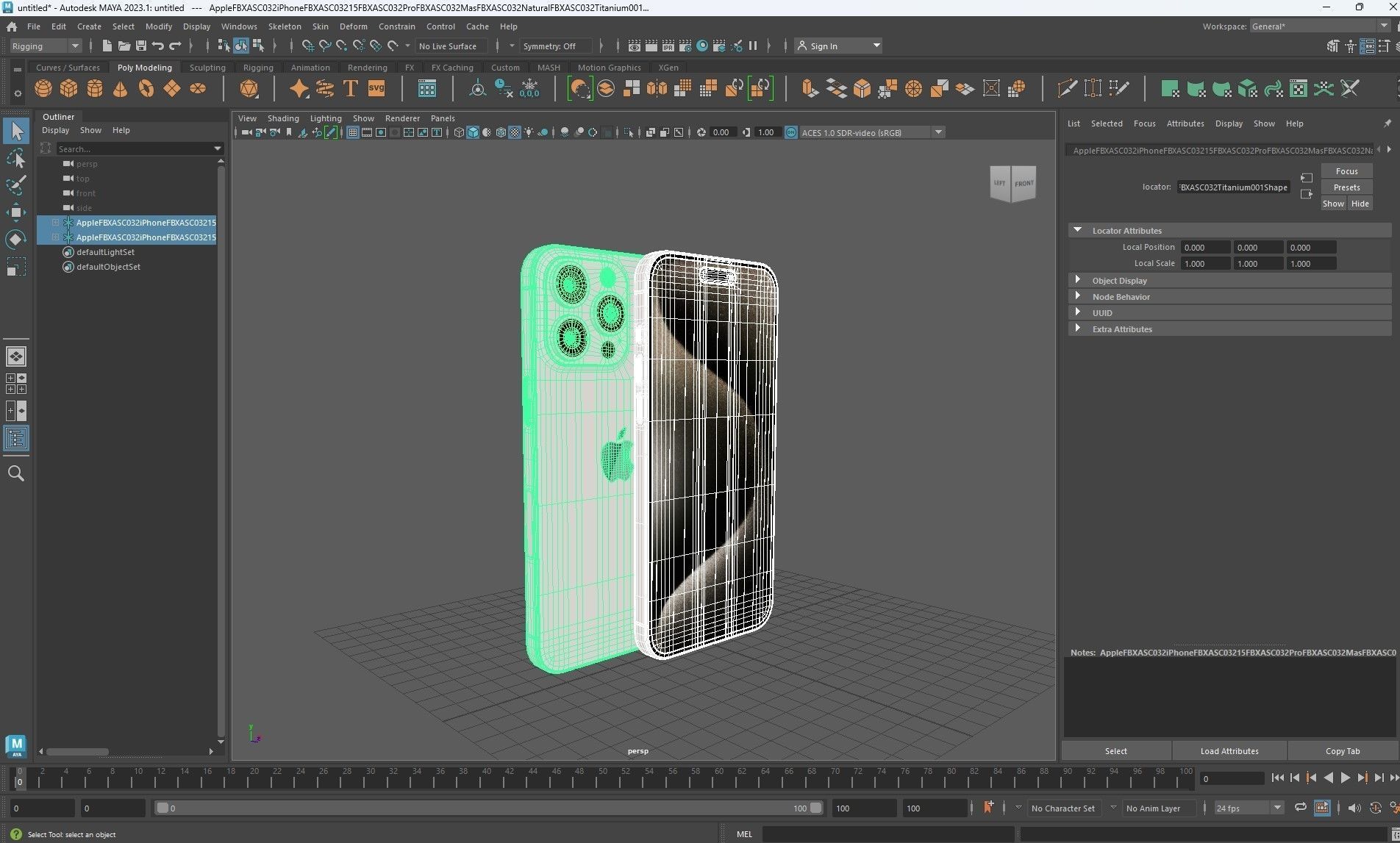The width and height of the screenshot is (1400, 843).
Task: Click the Freeze Transformations snowflake icon
Action: pos(529,89)
